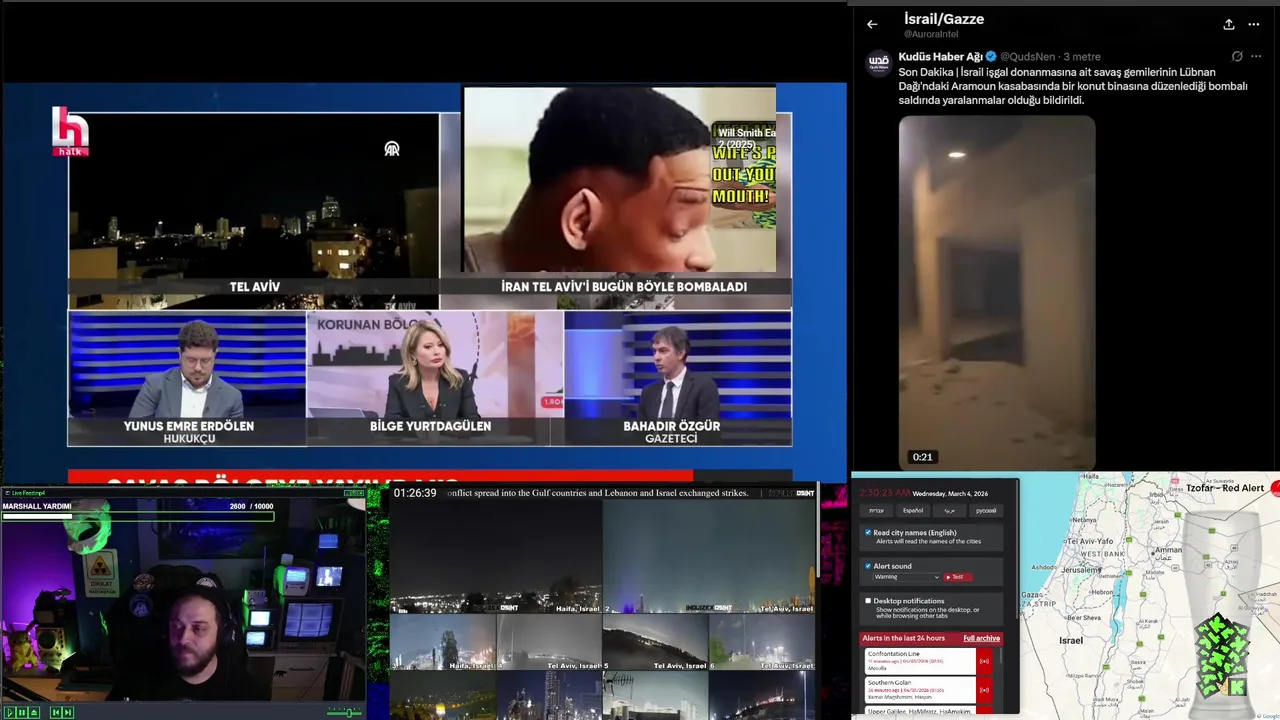Open camera 5 Tel Aviv feed
Image resolution: width=1280 pixels, height=720 pixels.
click(655, 642)
